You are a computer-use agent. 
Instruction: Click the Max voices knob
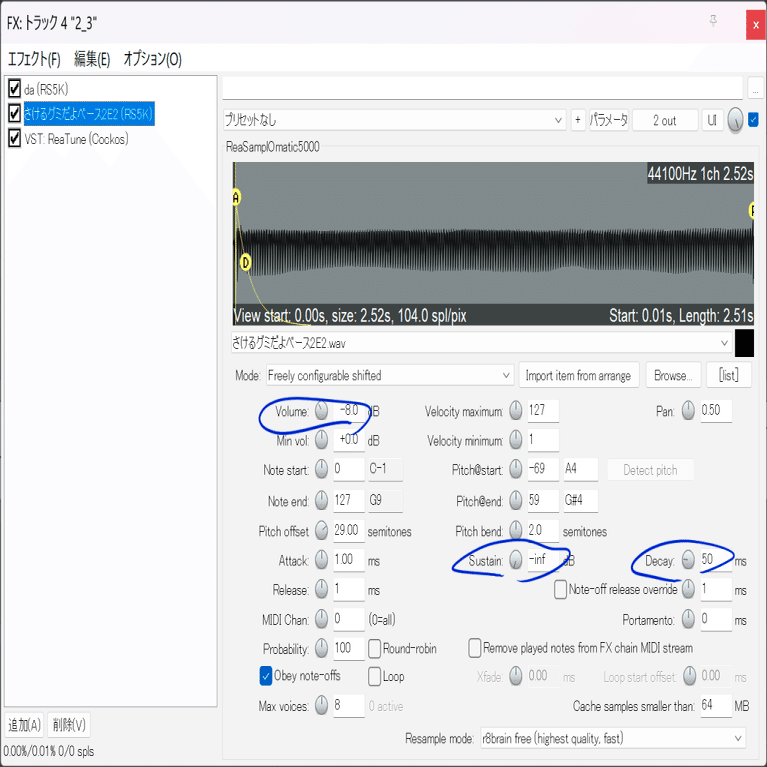click(x=321, y=705)
